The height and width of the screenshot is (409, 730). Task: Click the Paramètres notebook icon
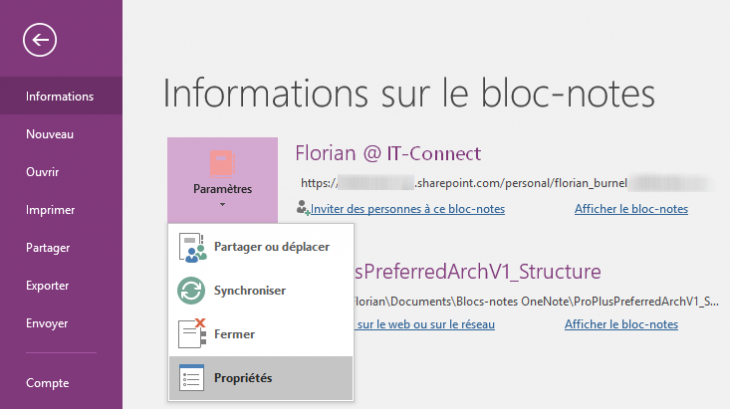click(x=222, y=163)
